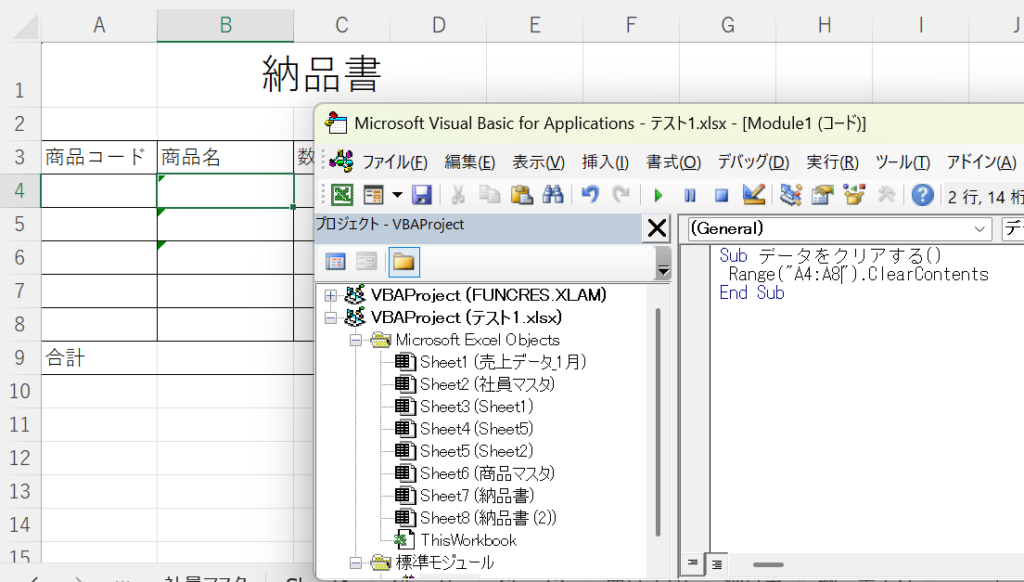Enable Design Mode from the toolbar
Image resolution: width=1024 pixels, height=582 pixels.
tap(754, 196)
